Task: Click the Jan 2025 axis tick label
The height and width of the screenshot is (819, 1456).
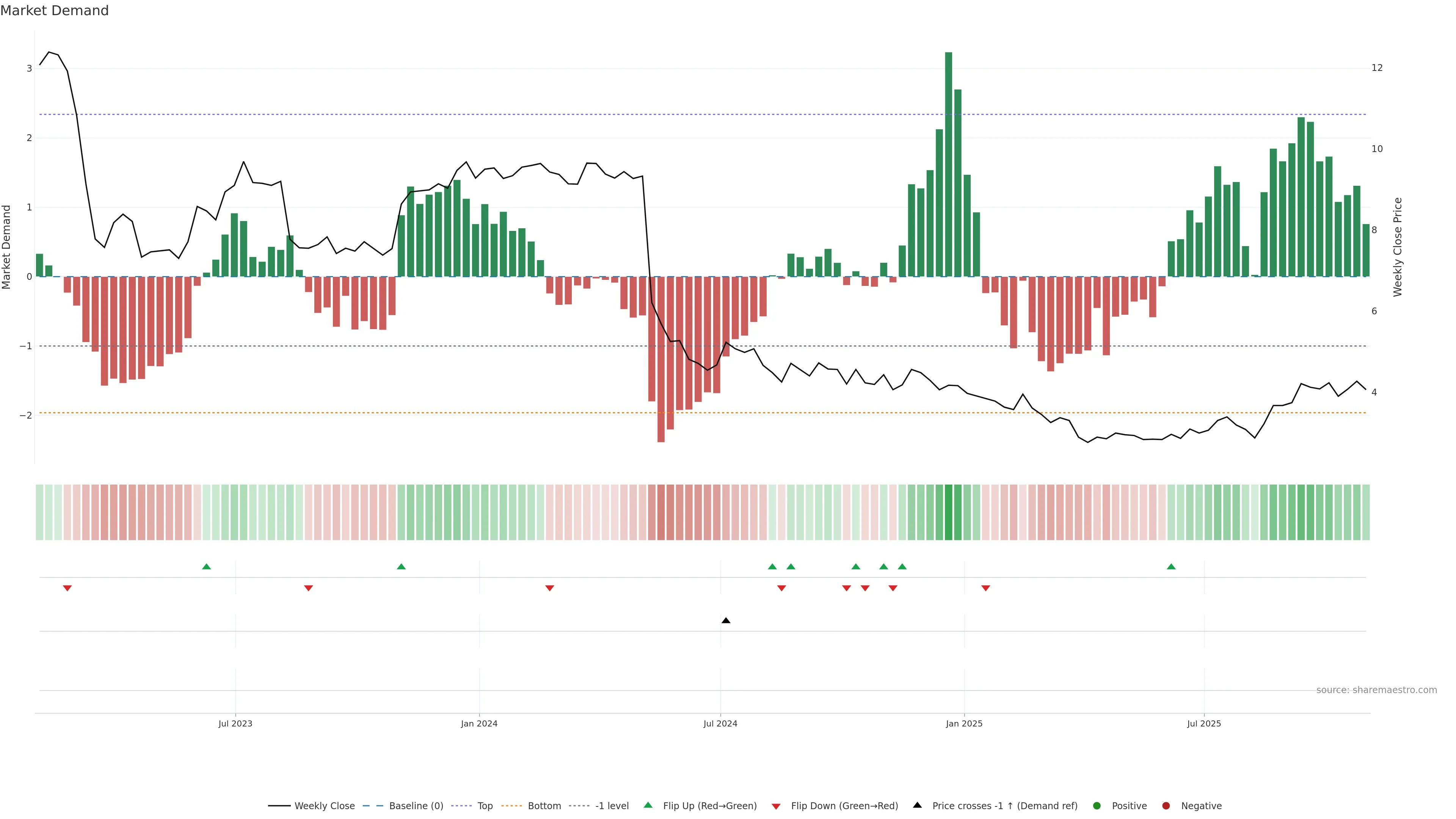Action: (x=964, y=723)
